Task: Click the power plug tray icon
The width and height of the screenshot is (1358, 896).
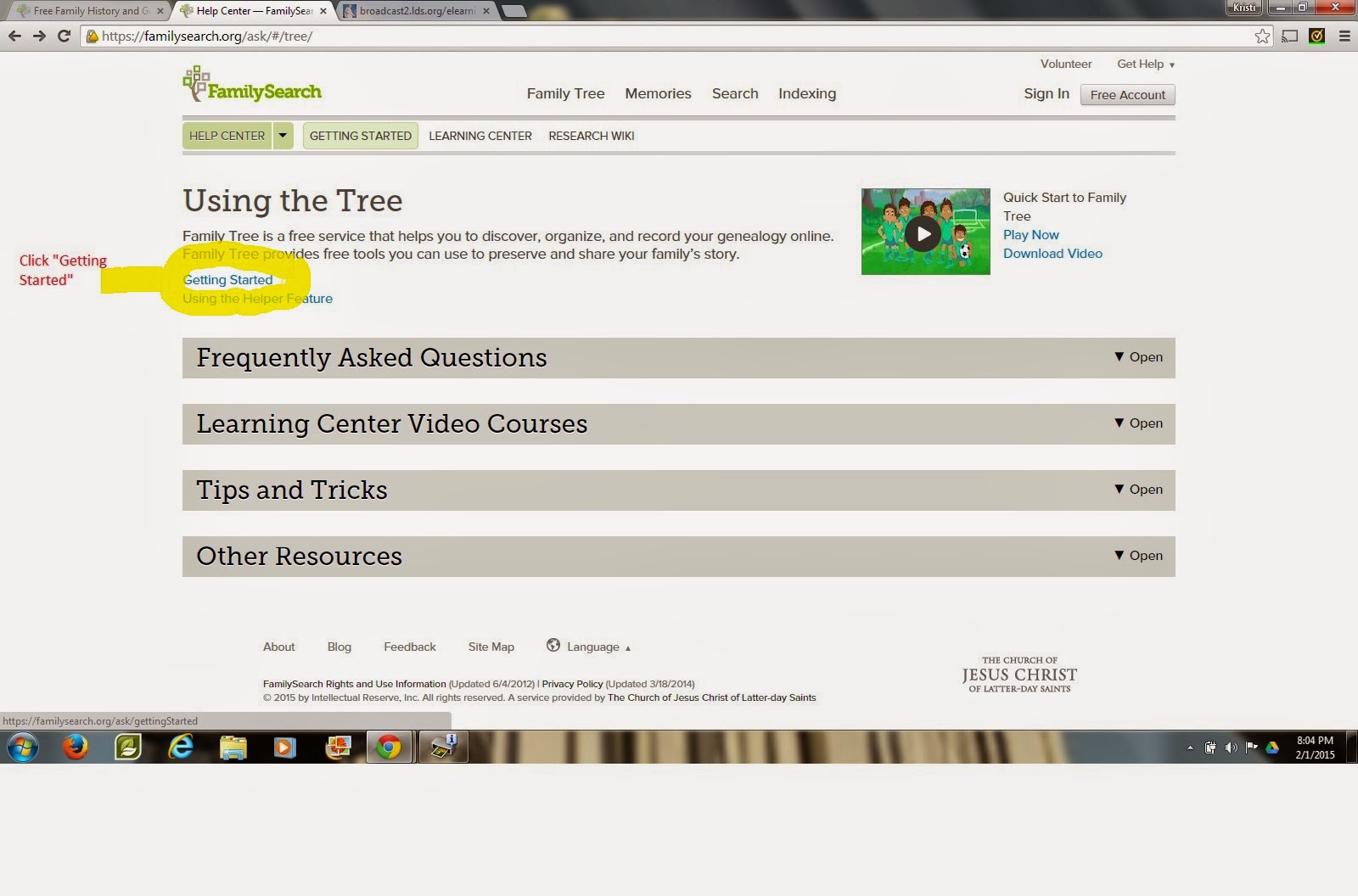Action: click(1210, 748)
